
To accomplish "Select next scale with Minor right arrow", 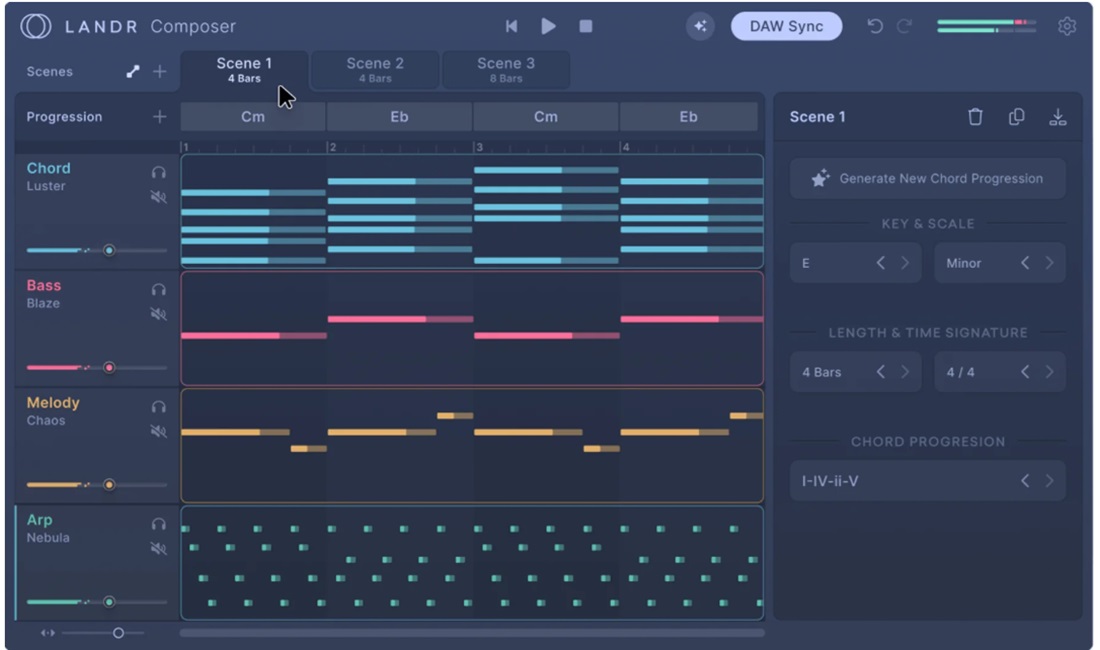I will tap(1049, 263).
